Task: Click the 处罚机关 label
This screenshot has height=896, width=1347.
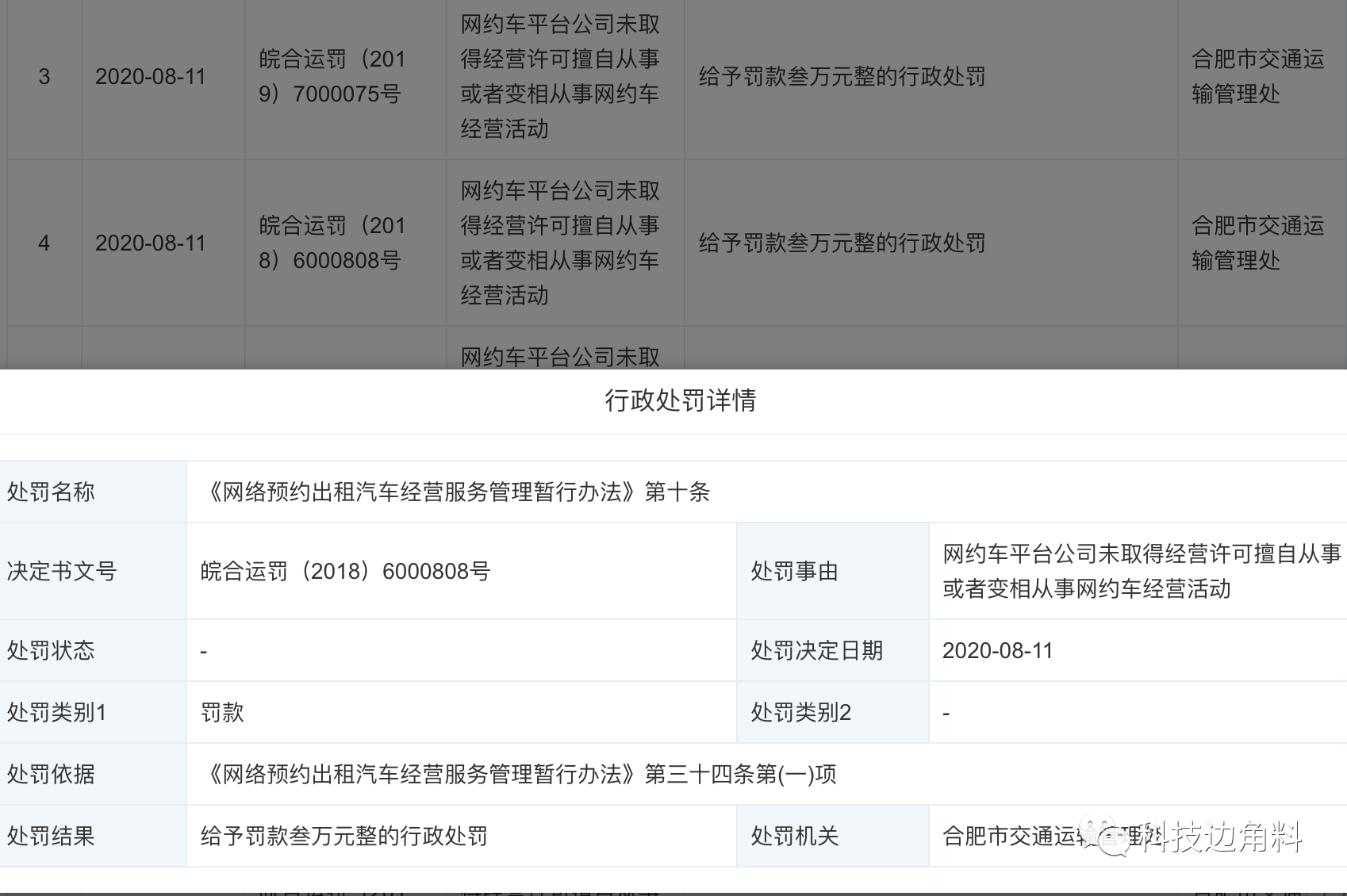Action: pos(795,837)
